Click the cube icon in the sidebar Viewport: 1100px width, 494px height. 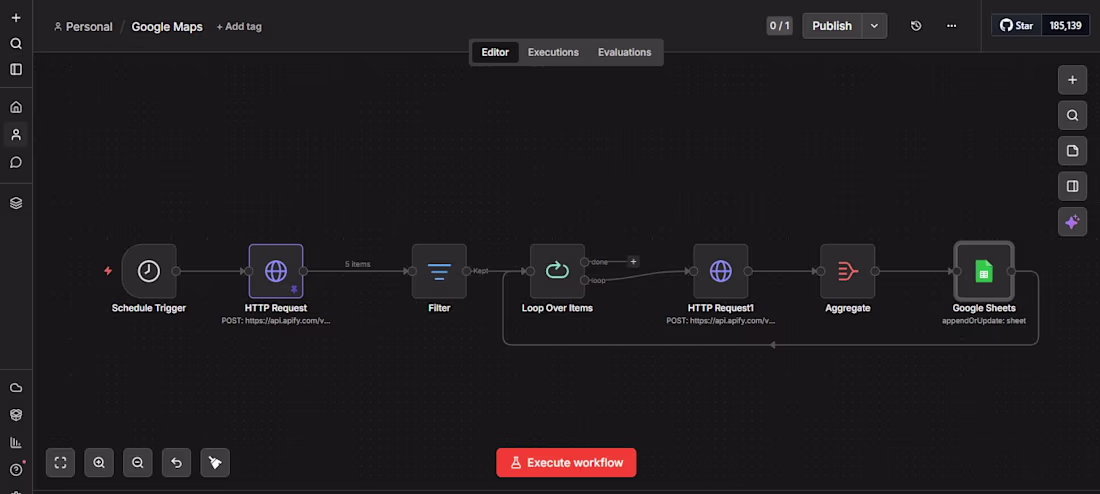[16, 415]
